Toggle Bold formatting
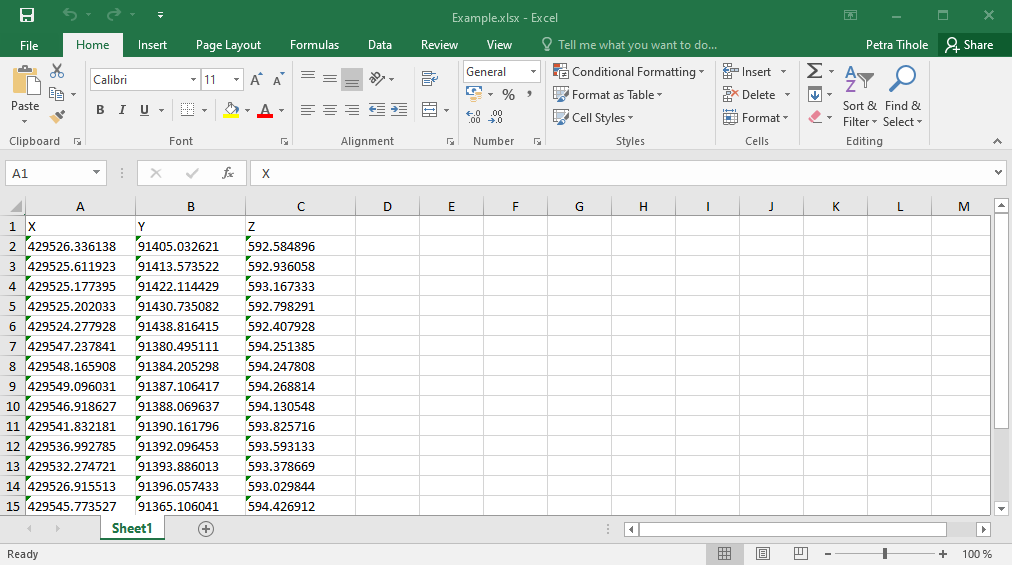 click(100, 110)
